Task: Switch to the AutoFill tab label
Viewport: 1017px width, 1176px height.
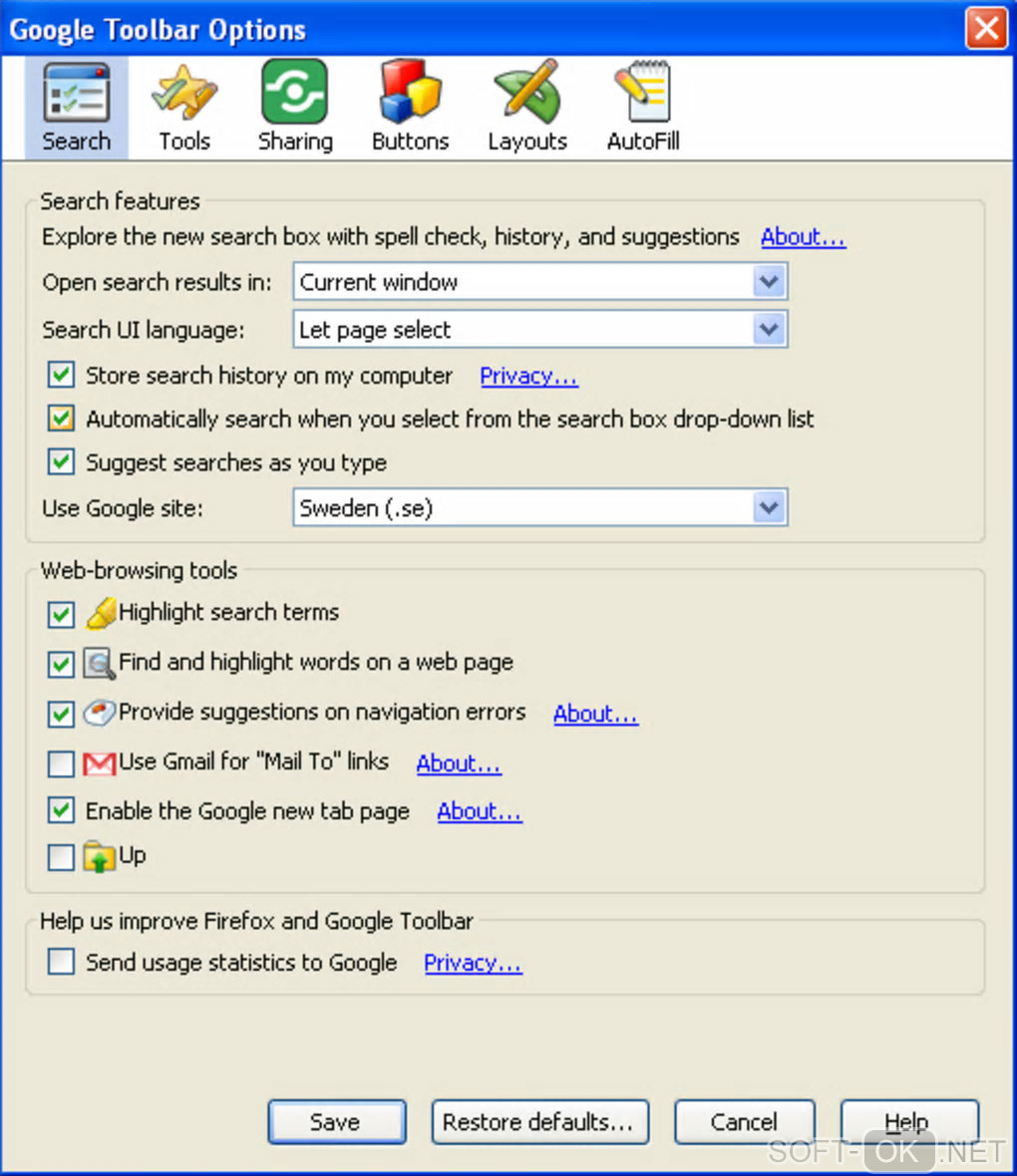Action: click(643, 141)
